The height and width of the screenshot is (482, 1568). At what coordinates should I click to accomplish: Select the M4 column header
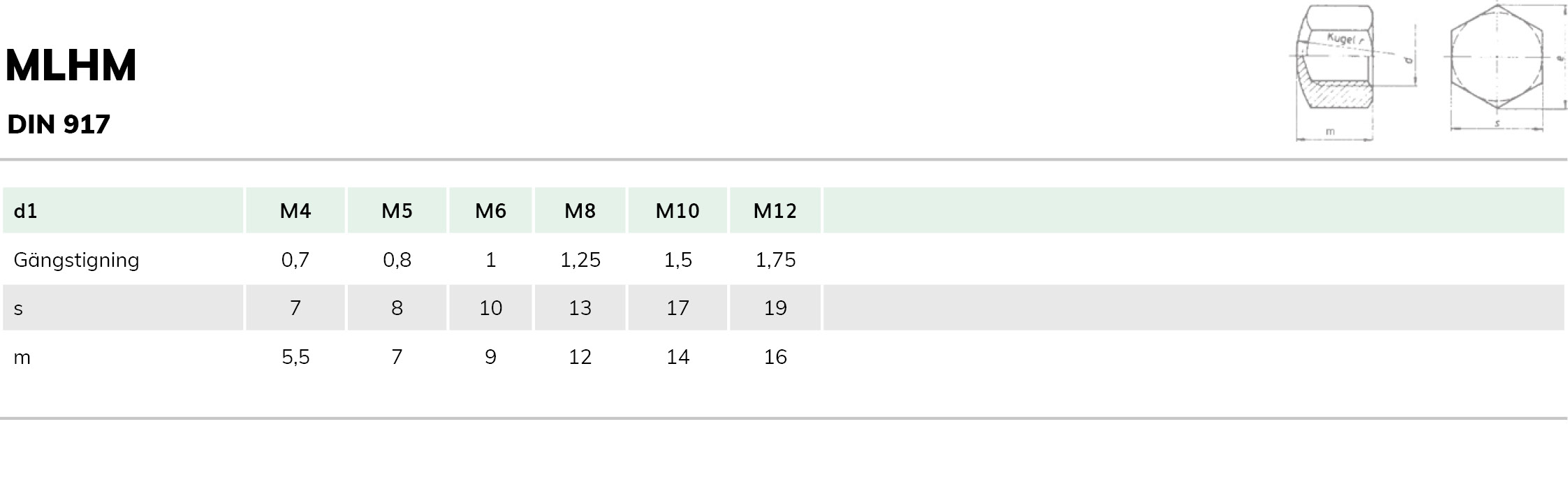(x=295, y=210)
